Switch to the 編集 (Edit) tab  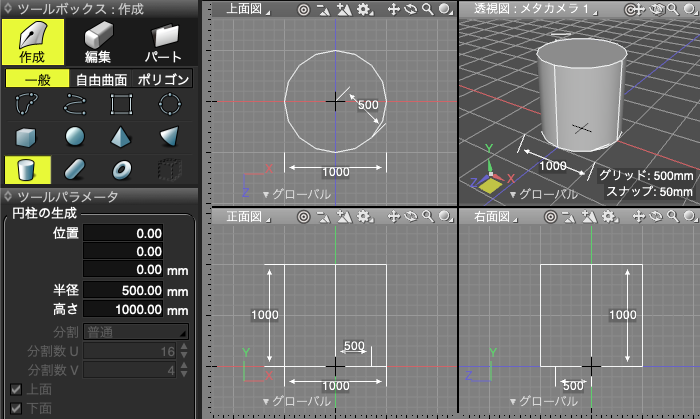(97, 41)
